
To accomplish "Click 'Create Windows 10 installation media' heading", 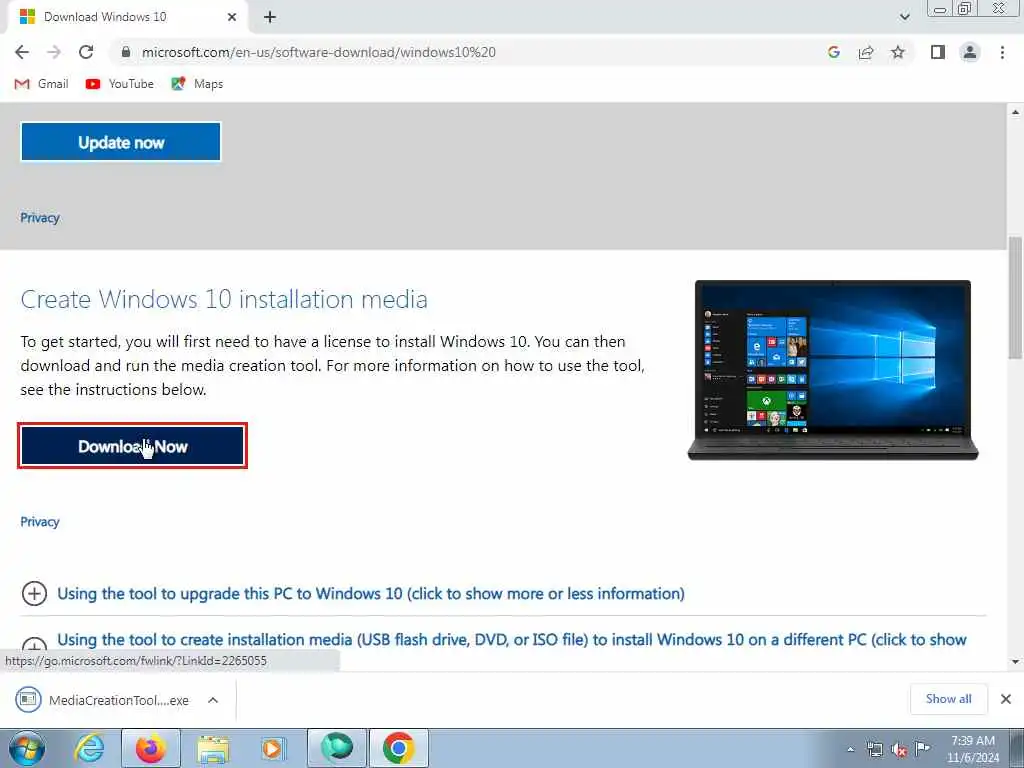I will point(224,299).
